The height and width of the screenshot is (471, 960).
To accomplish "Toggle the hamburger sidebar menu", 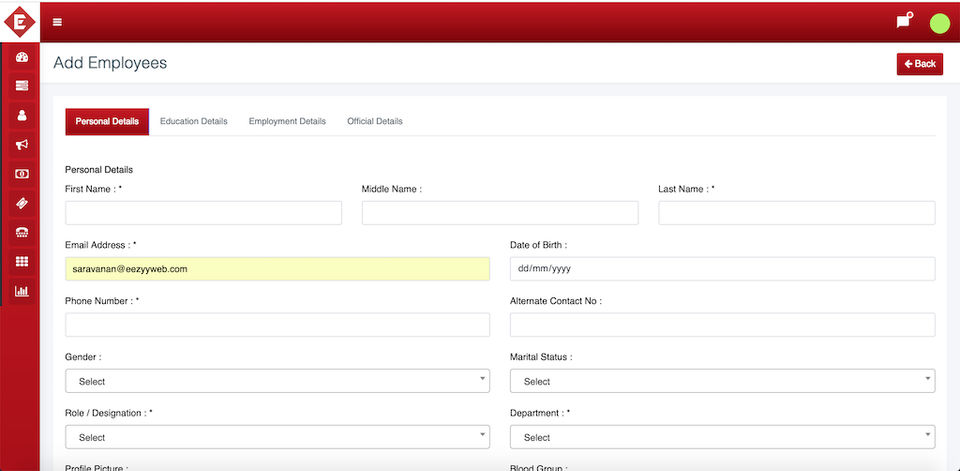I will tap(57, 22).
